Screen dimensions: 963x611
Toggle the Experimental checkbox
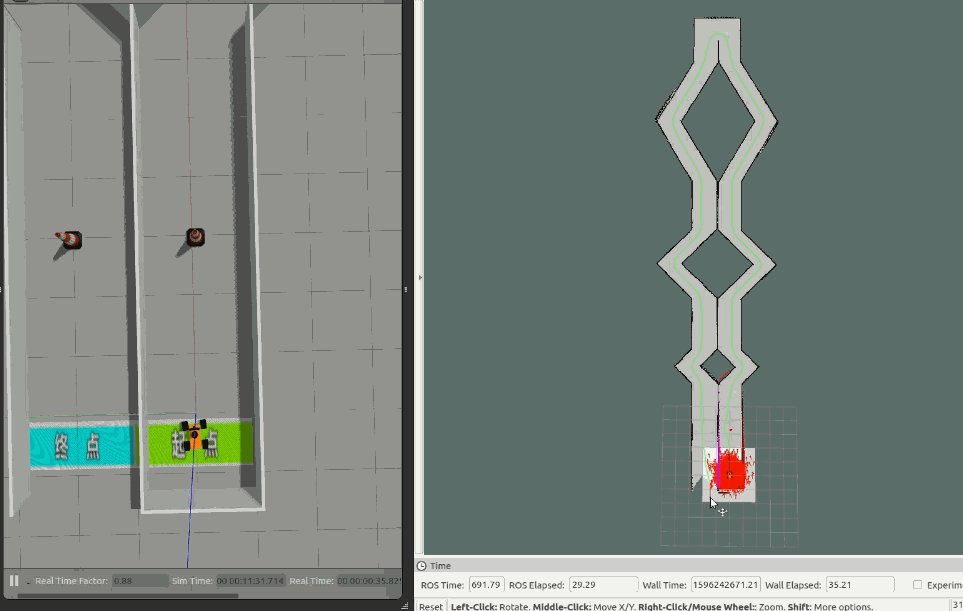[918, 585]
